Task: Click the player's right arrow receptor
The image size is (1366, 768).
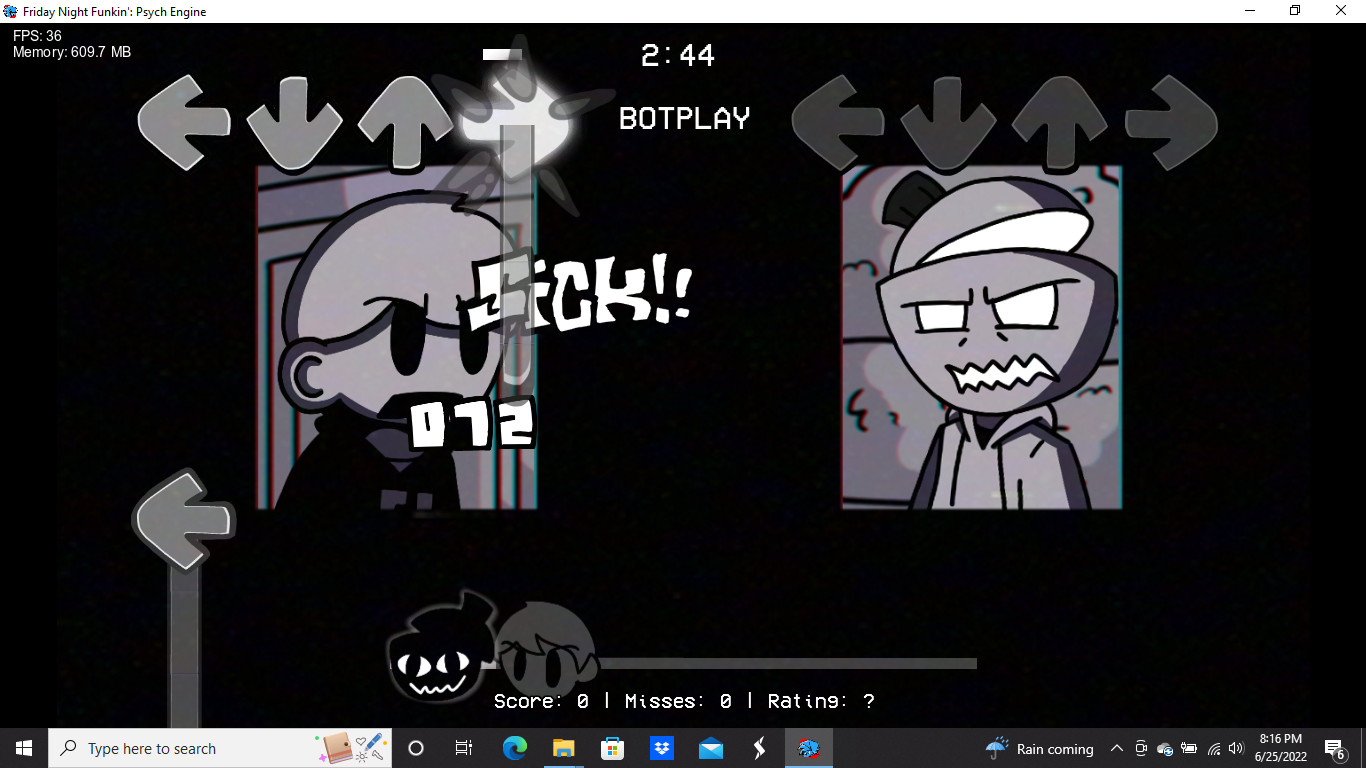Action: click(1171, 122)
